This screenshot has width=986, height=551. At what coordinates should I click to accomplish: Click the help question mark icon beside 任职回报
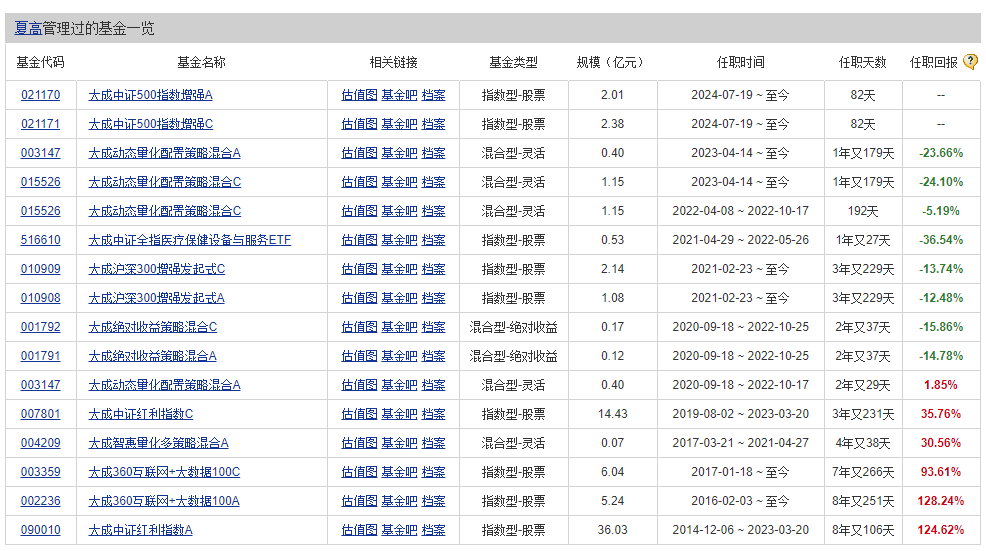coord(970,62)
